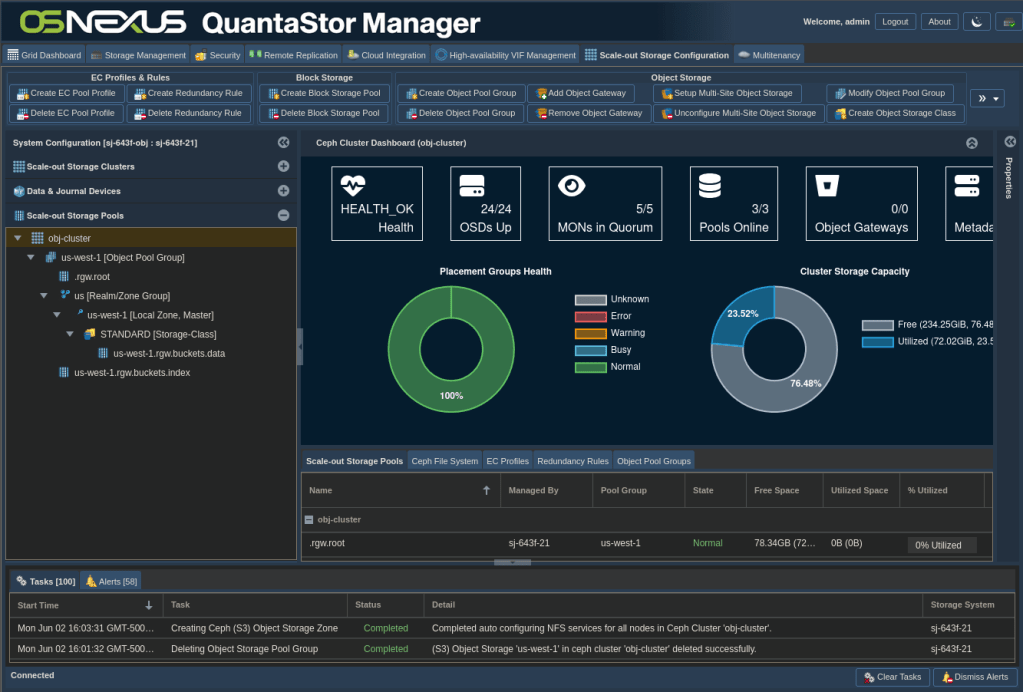Collapse the STANDARD storage-class tree node

coord(70,334)
